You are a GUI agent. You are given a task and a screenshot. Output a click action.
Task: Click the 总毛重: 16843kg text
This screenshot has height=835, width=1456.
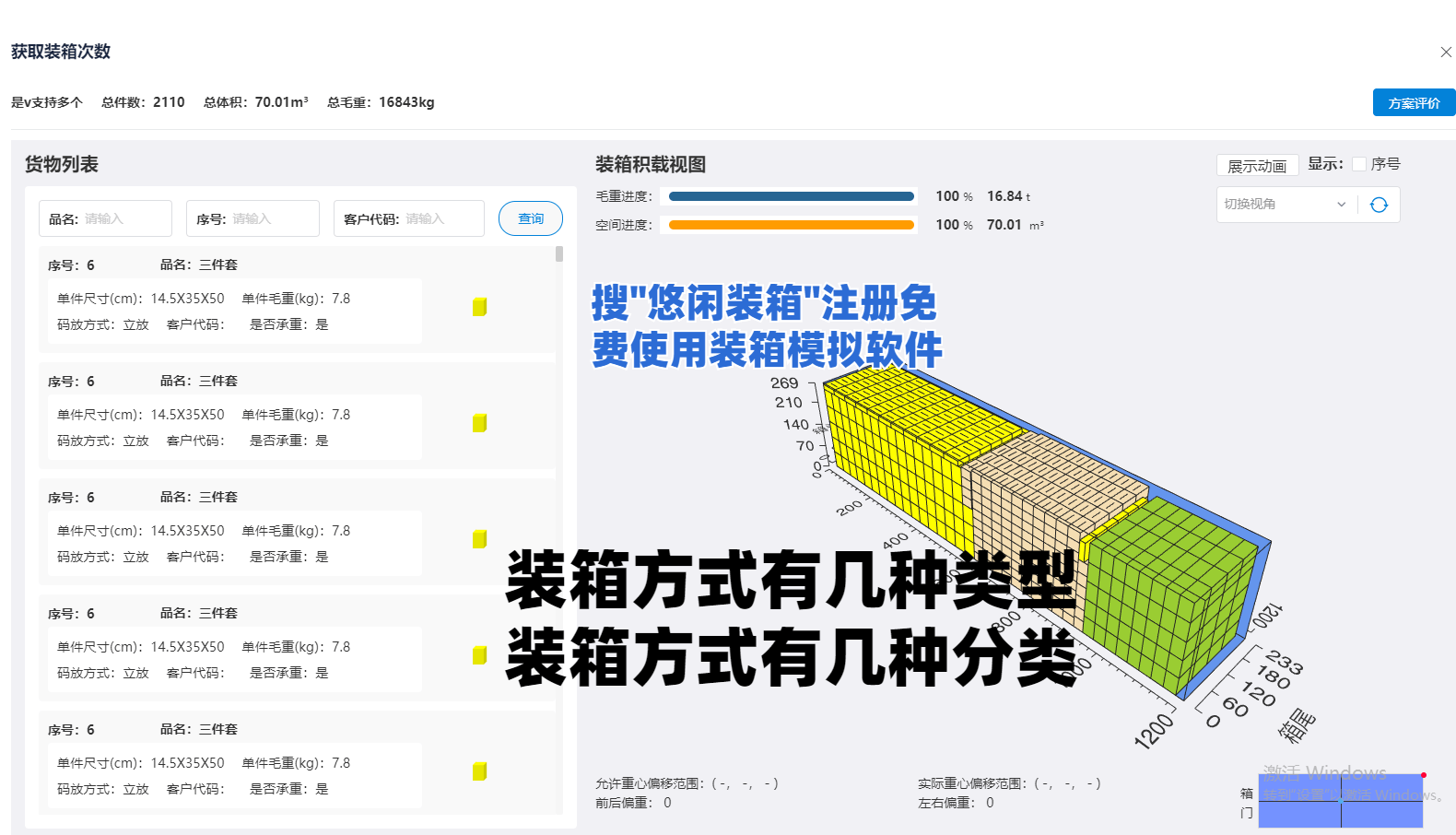pos(381,102)
